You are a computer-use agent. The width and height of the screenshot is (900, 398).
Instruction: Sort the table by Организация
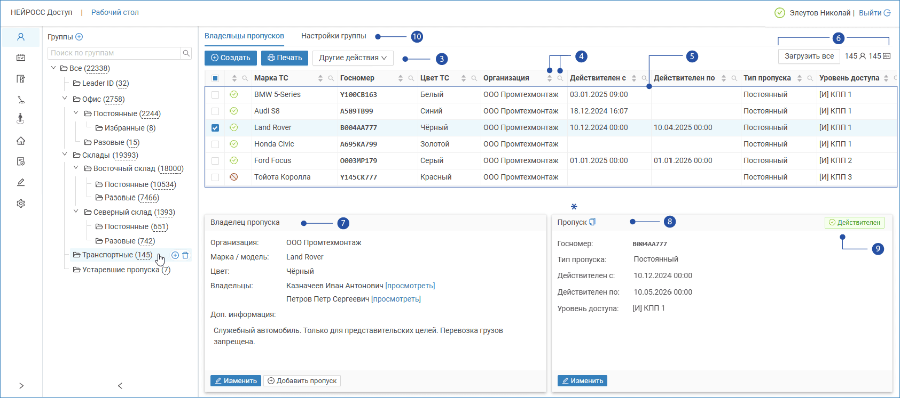click(x=549, y=78)
